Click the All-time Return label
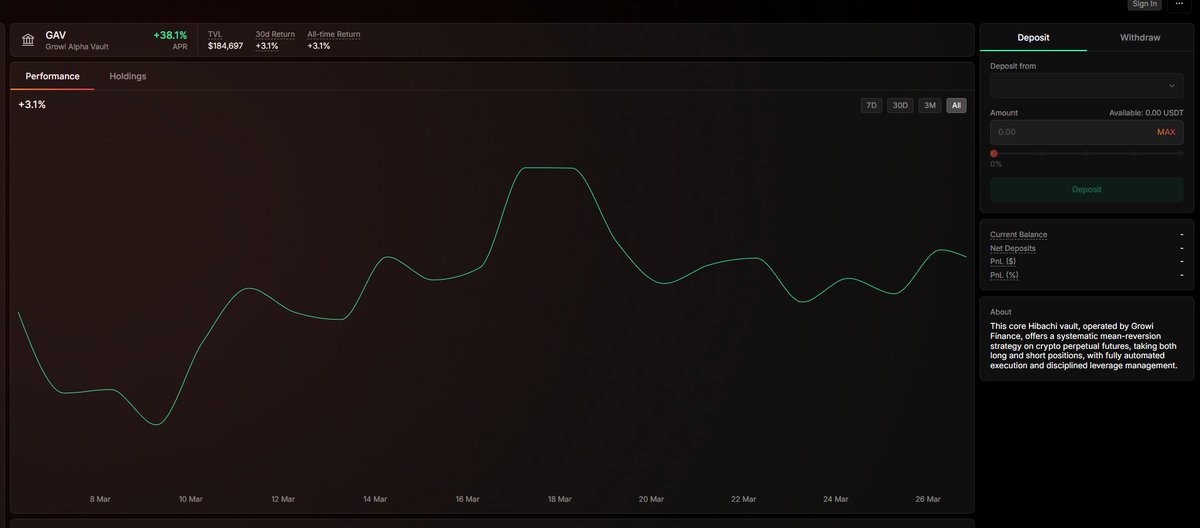Screen dimensions: 1200x528 click(x=334, y=34)
